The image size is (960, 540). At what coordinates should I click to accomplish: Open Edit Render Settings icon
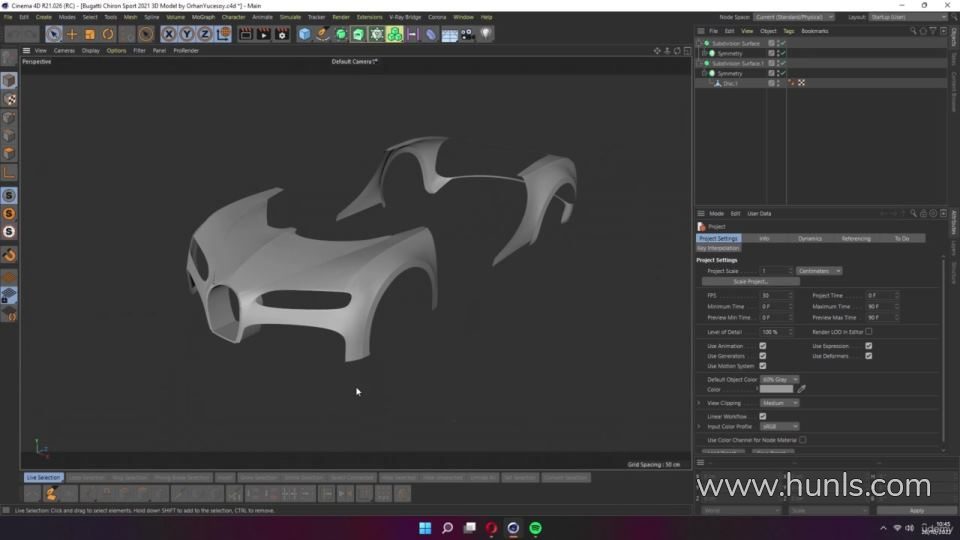coord(282,34)
